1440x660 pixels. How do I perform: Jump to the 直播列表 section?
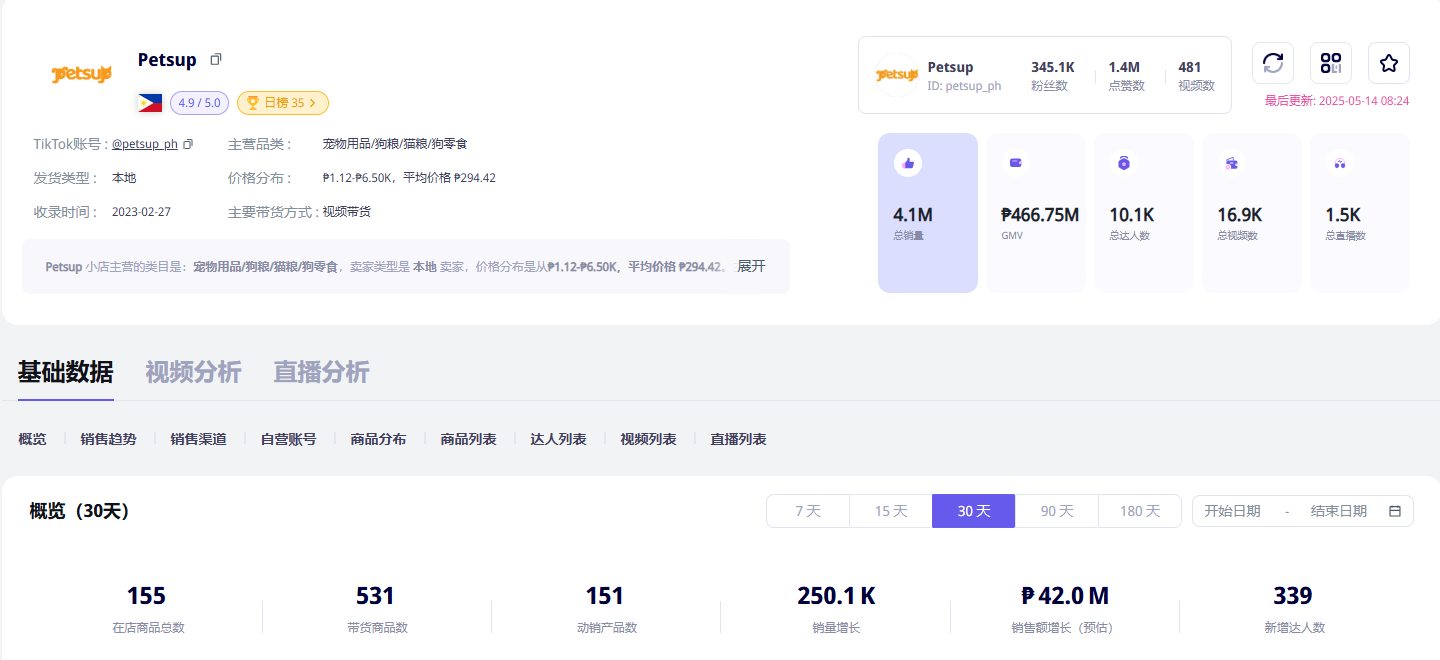point(738,439)
